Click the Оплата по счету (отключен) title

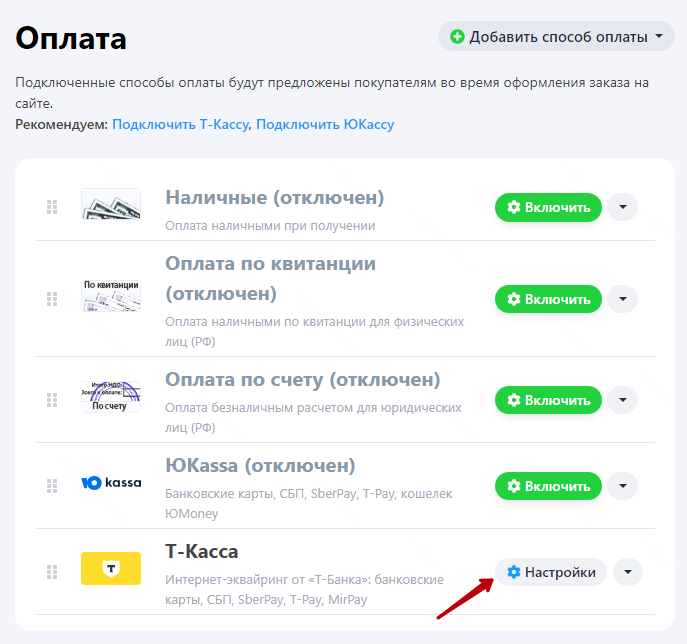coord(303,380)
